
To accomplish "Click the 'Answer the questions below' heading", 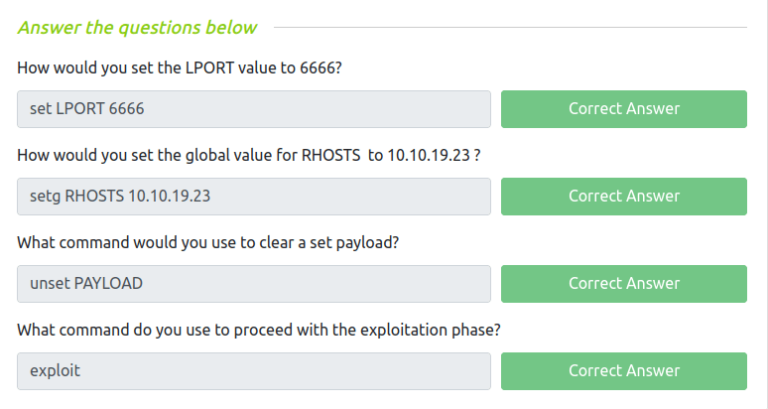I will pyautogui.click(x=137, y=28).
